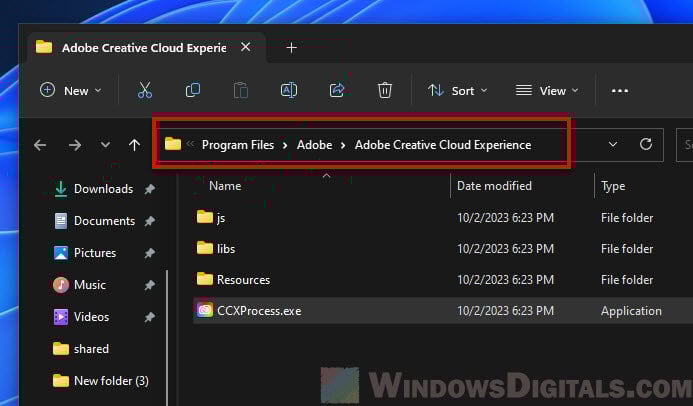The height and width of the screenshot is (406, 693).
Task: Click the date modified of CCXProcess.exe
Action: click(x=505, y=311)
